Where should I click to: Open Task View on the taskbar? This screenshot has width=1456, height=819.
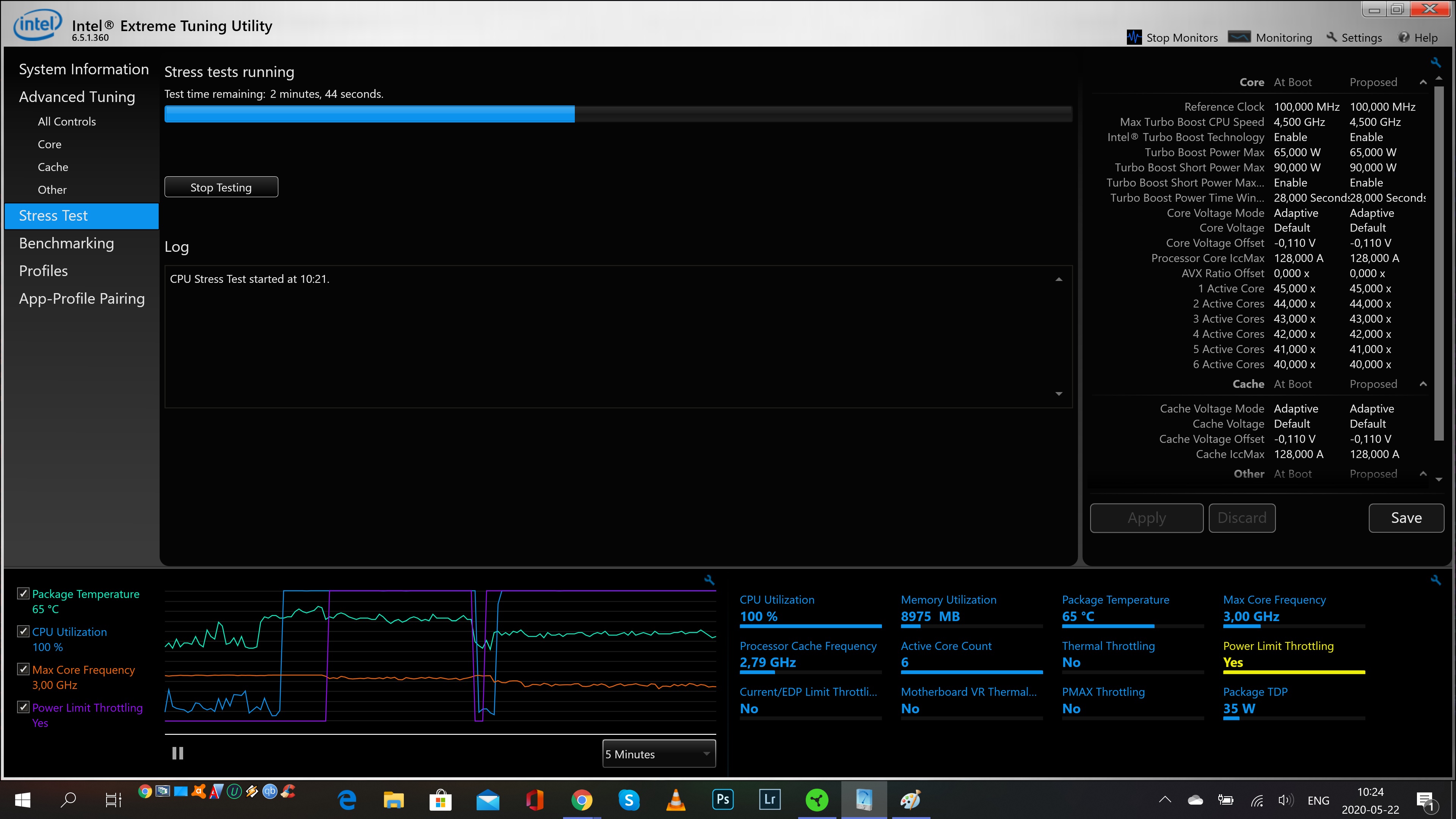[114, 800]
